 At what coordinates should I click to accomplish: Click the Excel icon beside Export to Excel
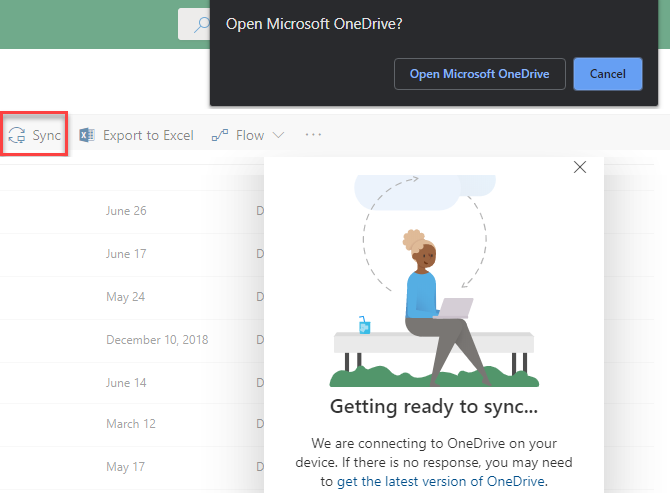87,135
